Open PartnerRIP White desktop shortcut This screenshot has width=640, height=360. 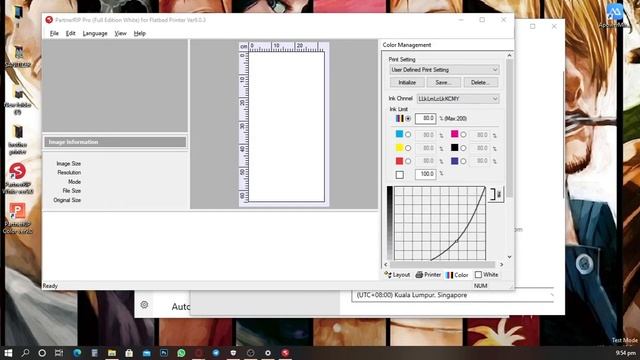point(18,178)
